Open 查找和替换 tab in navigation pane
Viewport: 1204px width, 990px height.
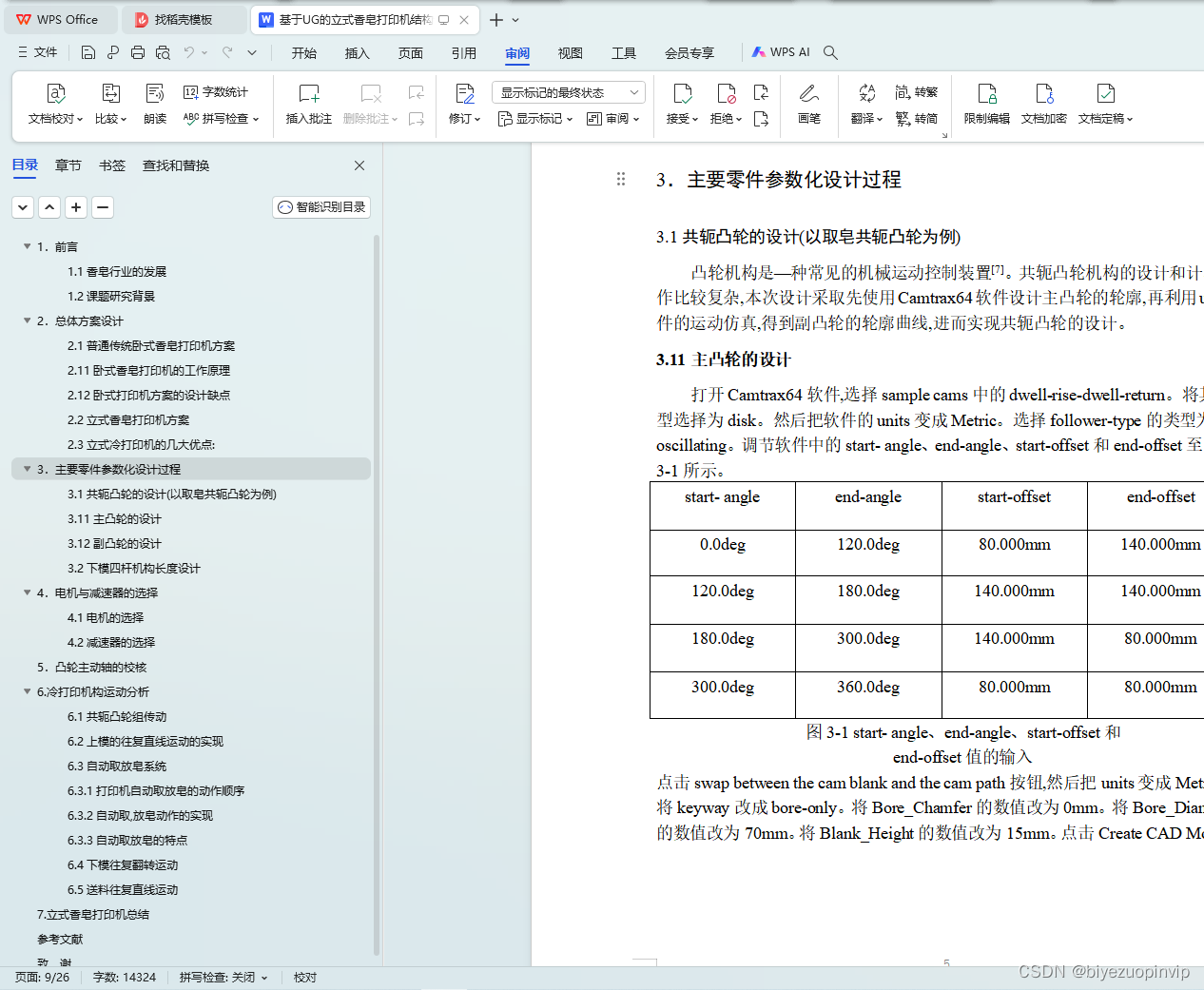click(176, 165)
